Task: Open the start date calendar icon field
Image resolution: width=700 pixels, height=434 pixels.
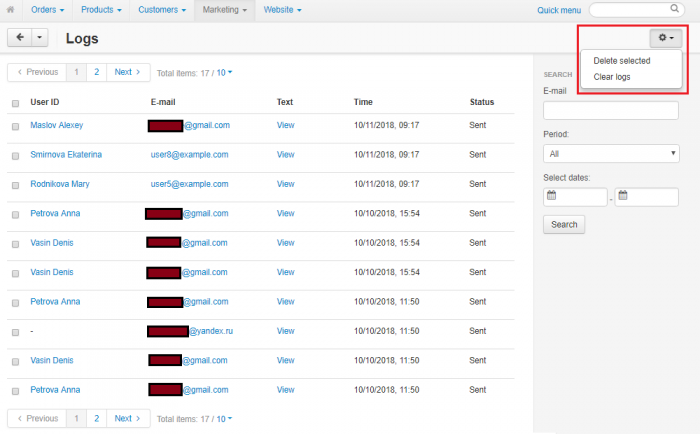Action: (x=575, y=197)
